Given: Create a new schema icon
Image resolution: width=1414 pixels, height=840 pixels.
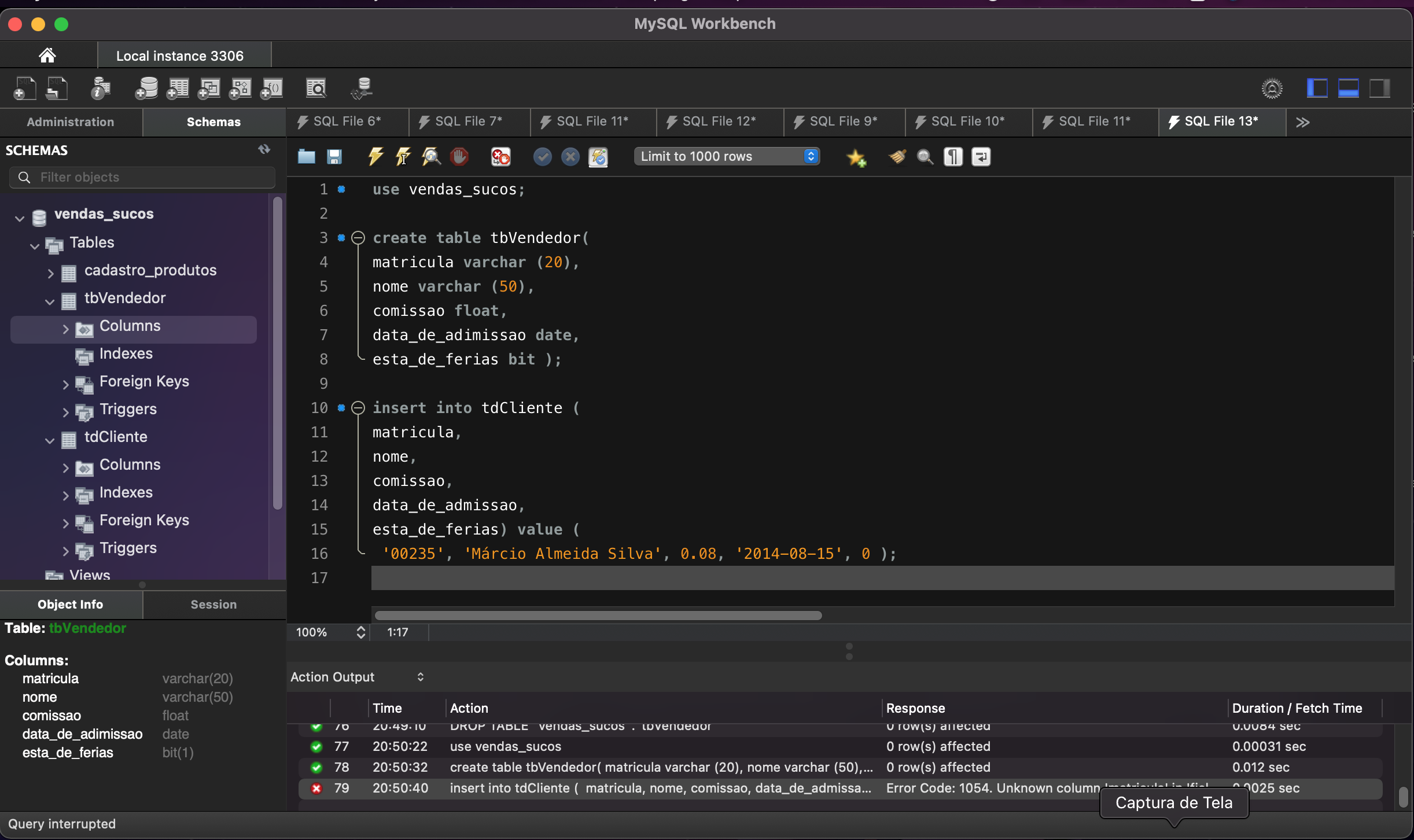Looking at the screenshot, I should (146, 89).
